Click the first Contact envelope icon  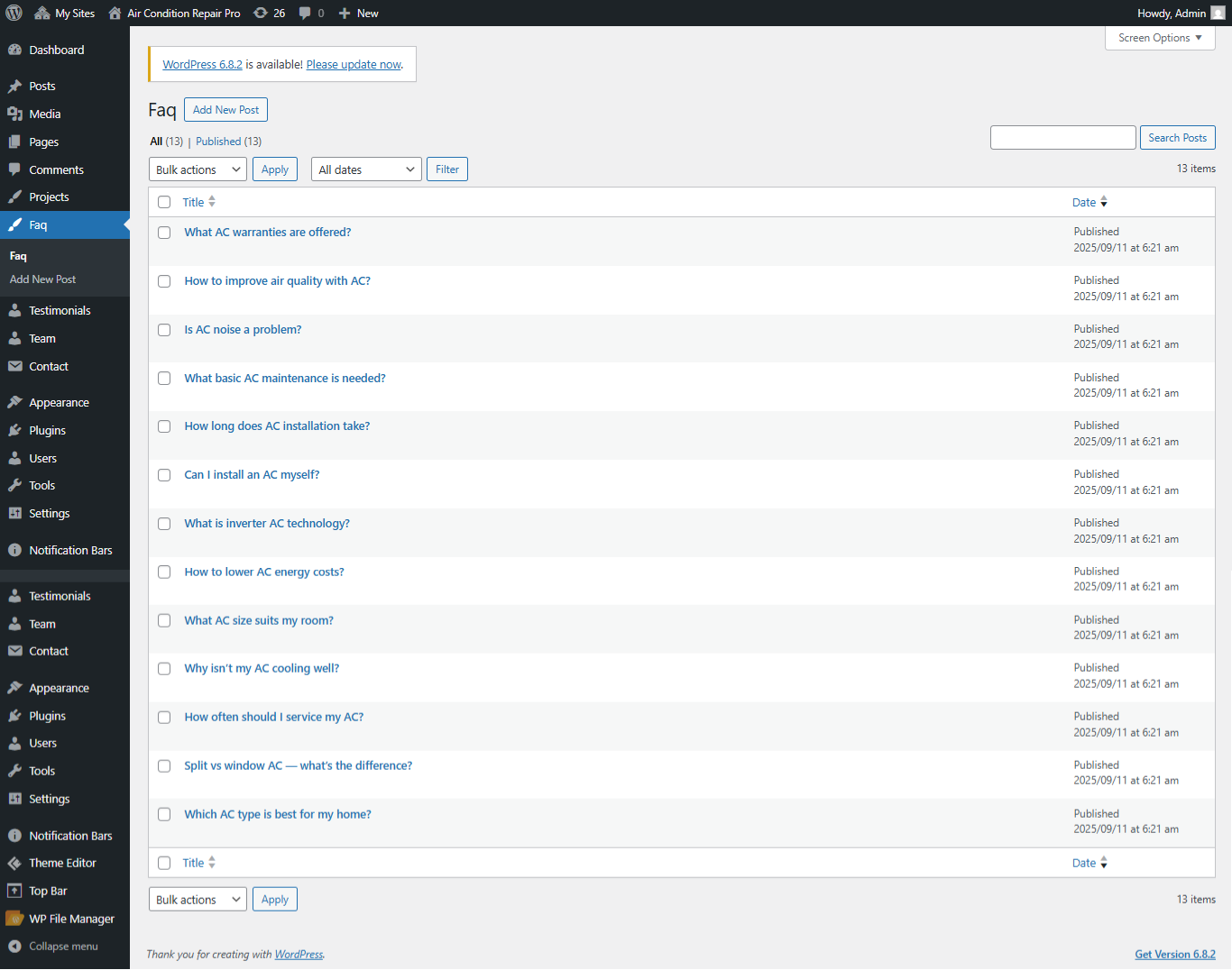[14, 367]
